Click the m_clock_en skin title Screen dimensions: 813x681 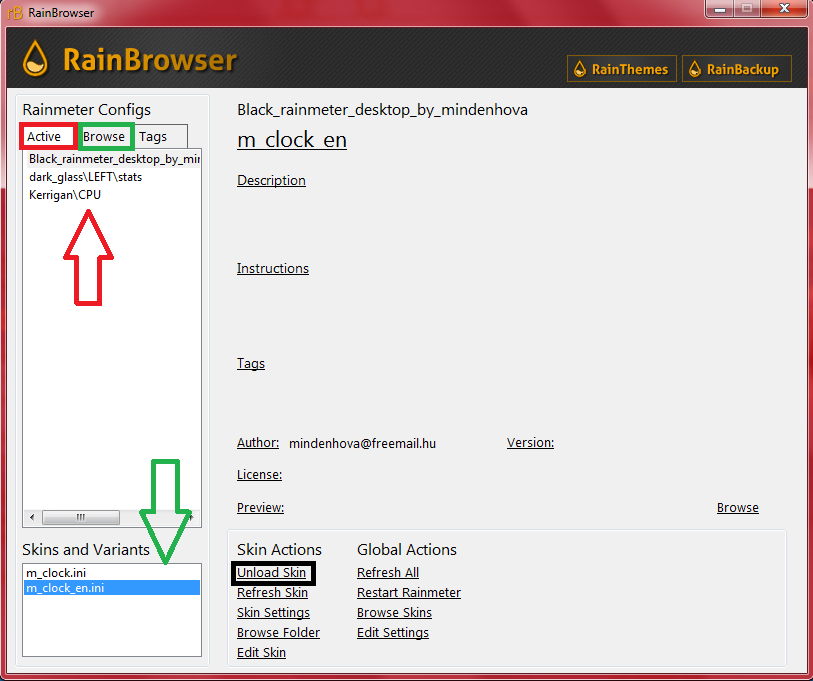click(x=292, y=140)
